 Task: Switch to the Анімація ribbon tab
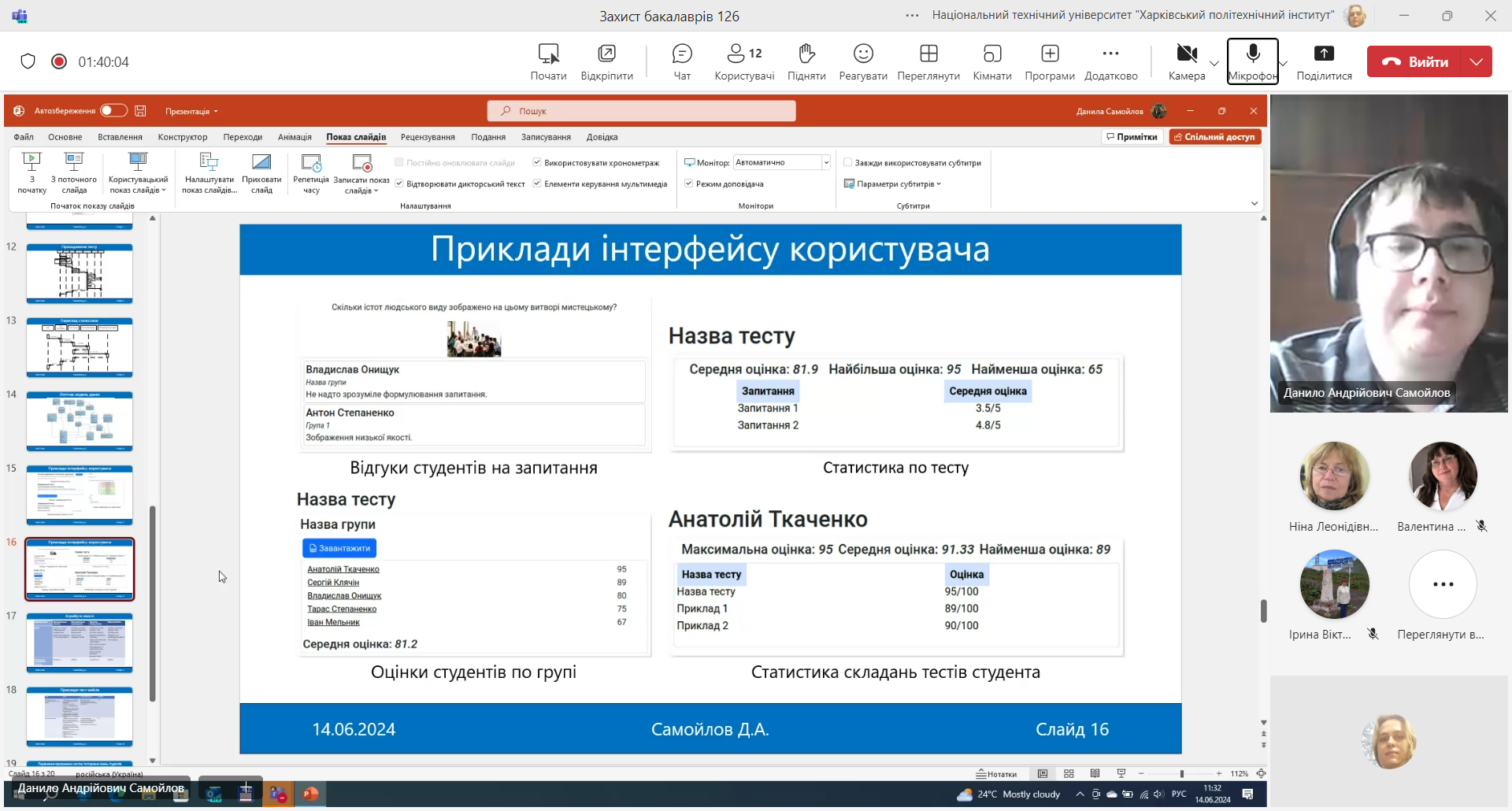tap(295, 137)
